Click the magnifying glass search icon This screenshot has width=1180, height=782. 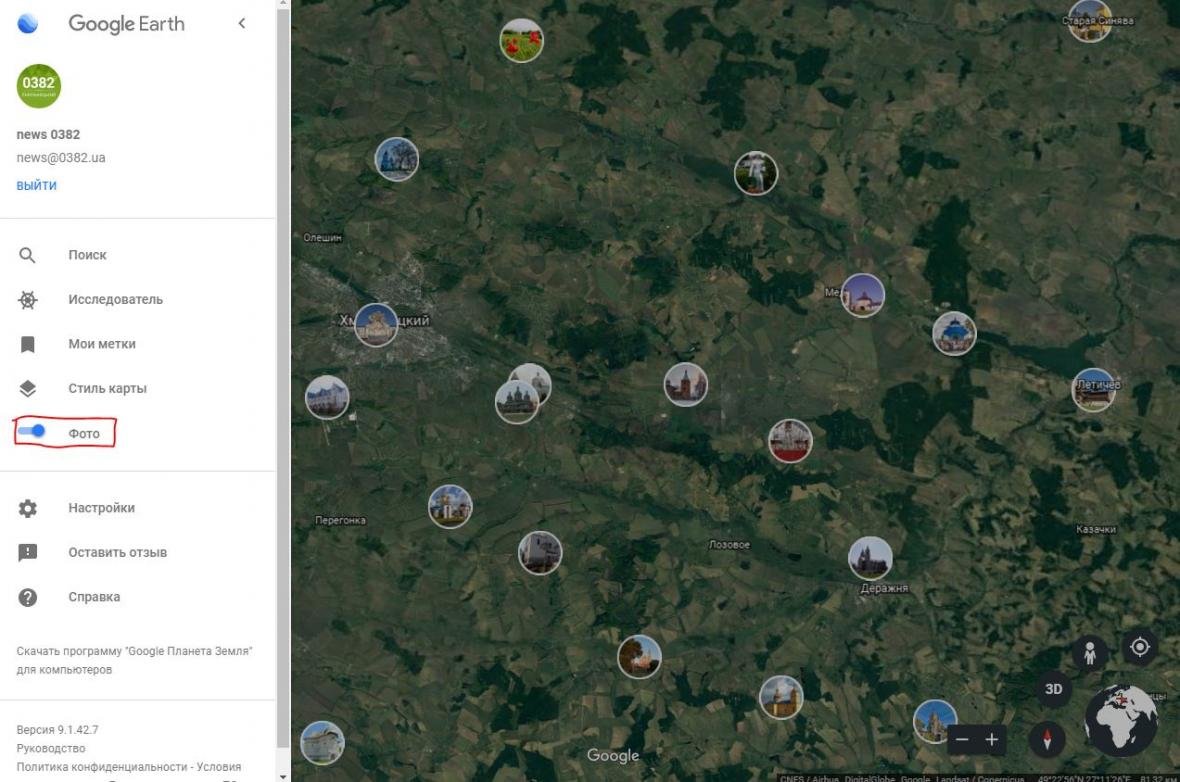pyautogui.click(x=27, y=255)
